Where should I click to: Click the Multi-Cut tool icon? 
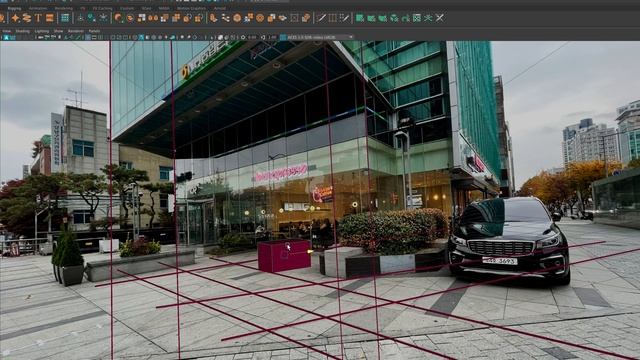(x=322, y=18)
